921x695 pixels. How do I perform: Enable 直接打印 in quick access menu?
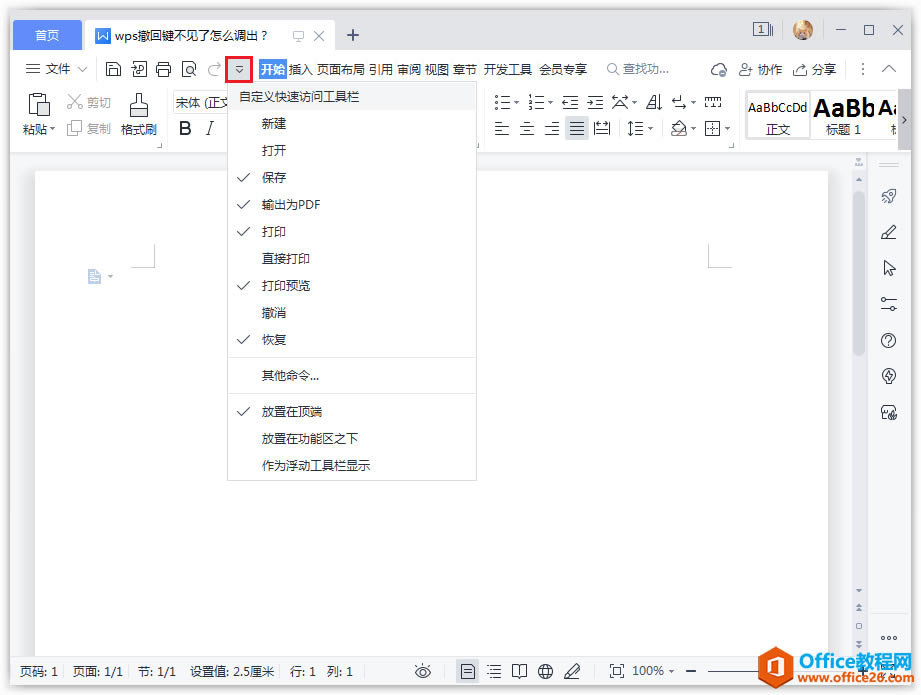point(351,258)
